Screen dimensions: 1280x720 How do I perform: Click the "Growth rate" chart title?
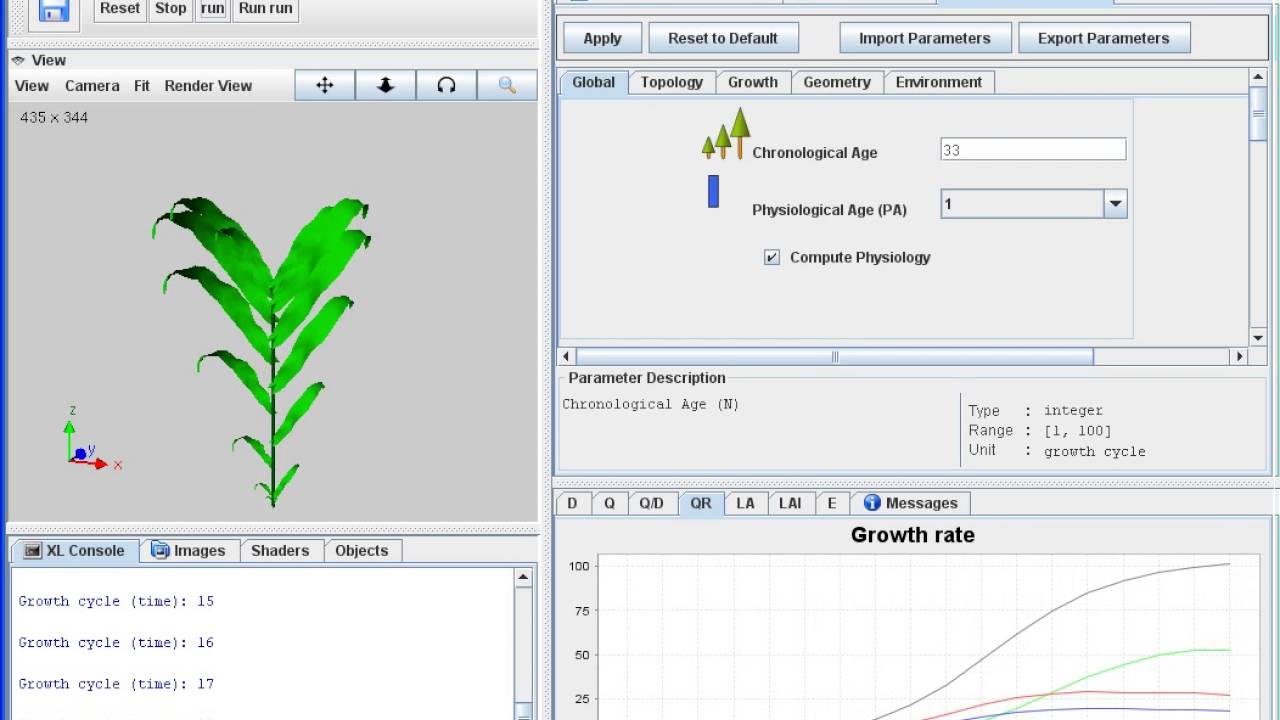pos(913,535)
